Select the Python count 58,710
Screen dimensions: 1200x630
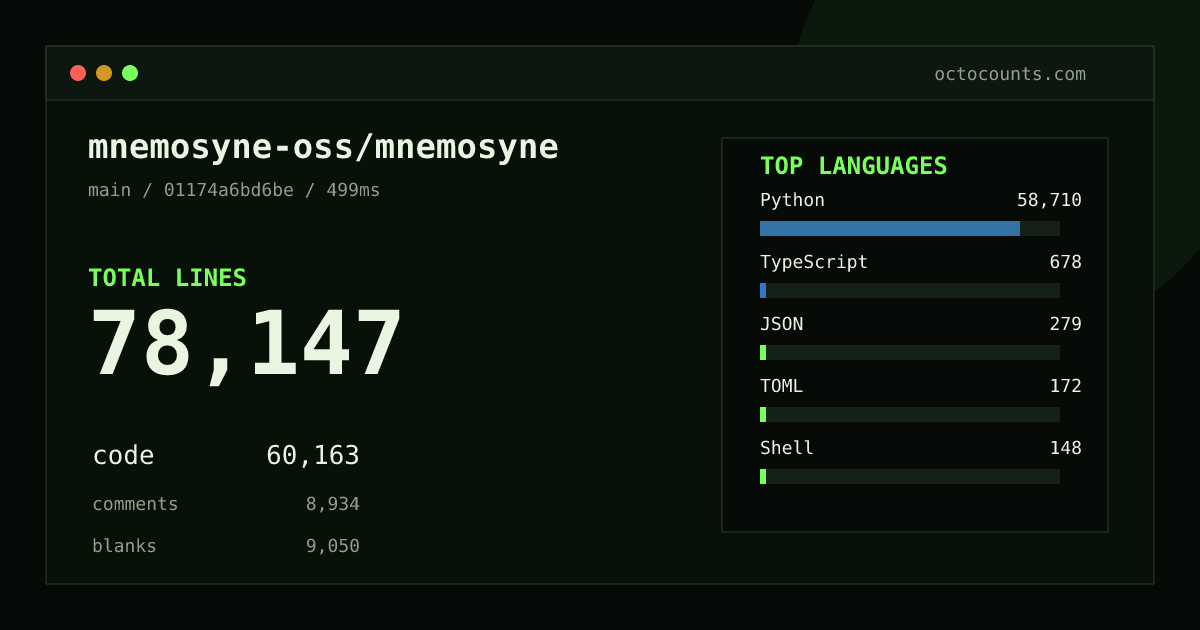[x=1049, y=200]
